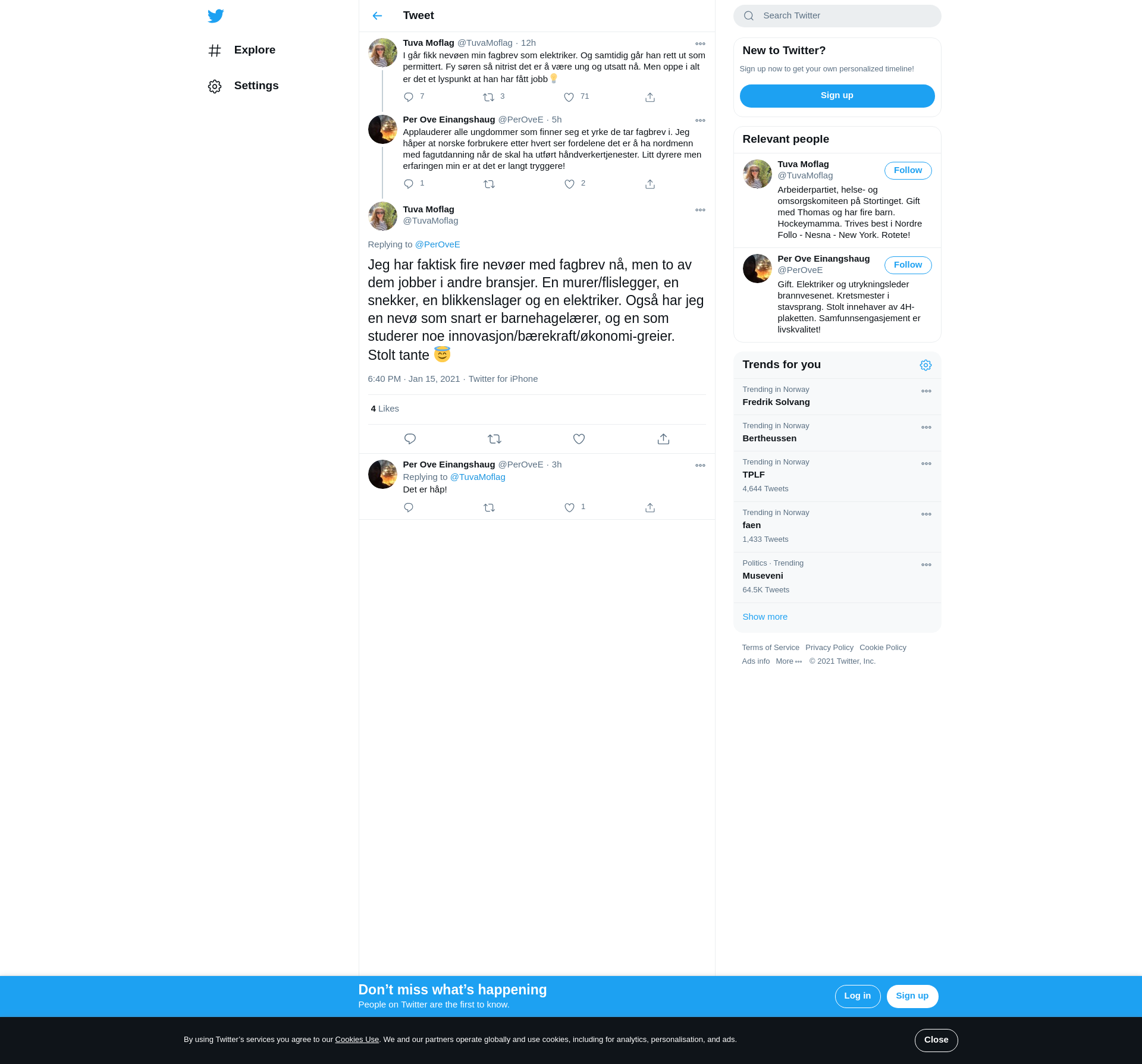Go back using the arrow beside Tweet
The image size is (1142, 1064).
[377, 15]
